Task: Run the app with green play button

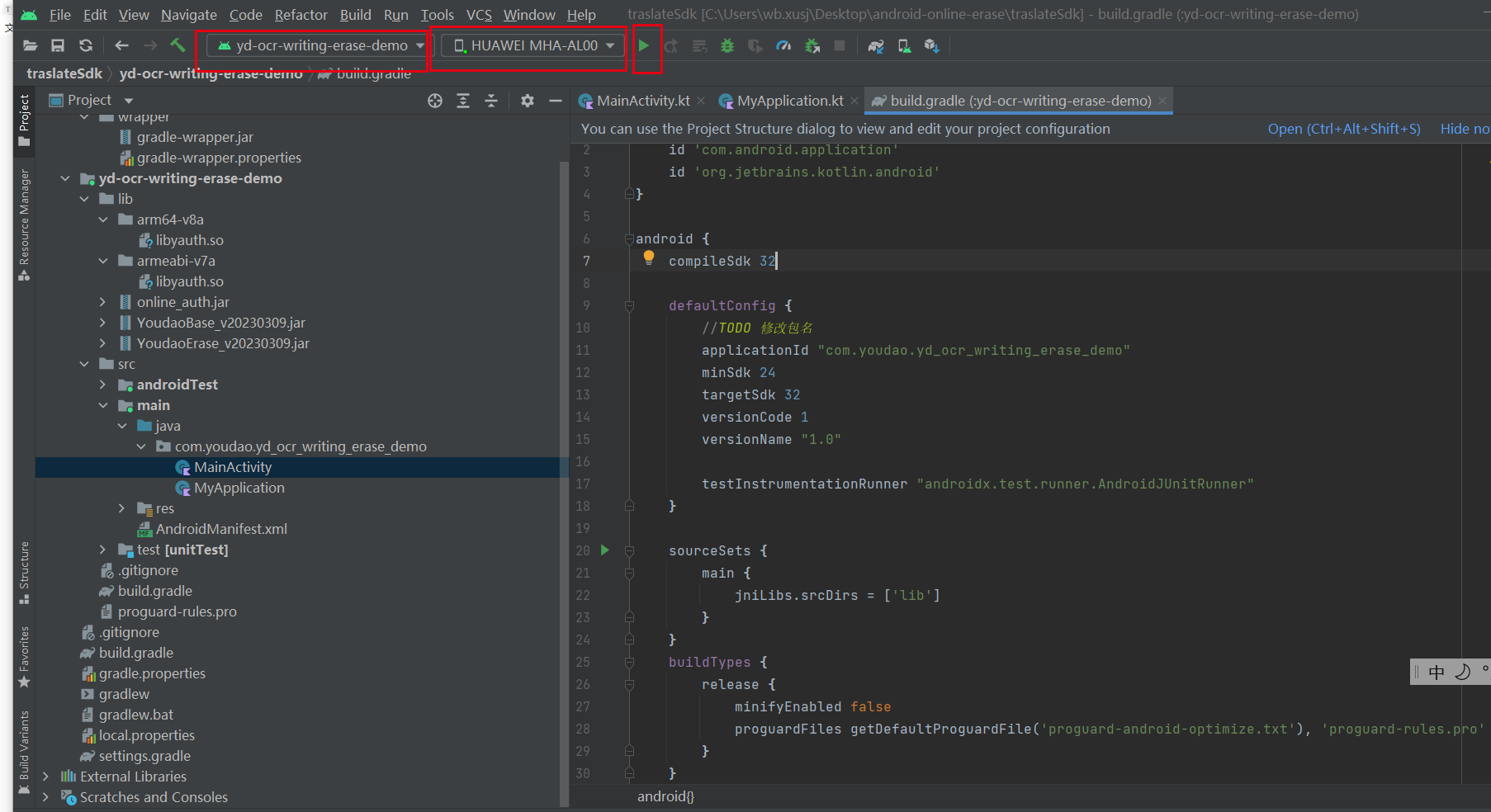Action: [x=644, y=46]
